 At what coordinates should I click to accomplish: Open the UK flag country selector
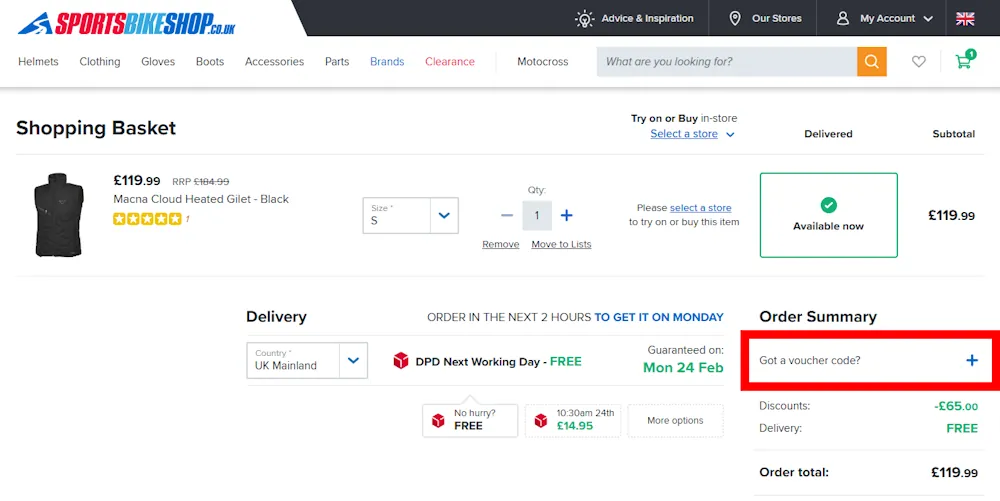tap(965, 18)
